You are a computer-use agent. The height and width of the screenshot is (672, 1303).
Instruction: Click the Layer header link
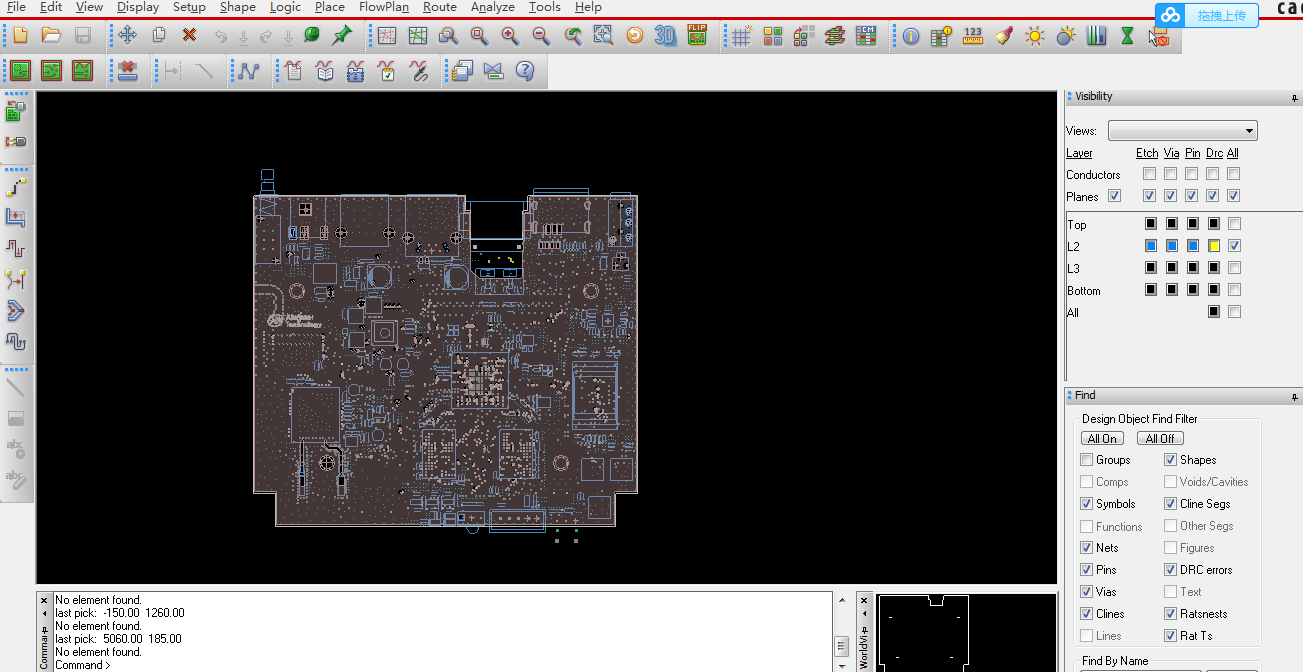coord(1079,153)
